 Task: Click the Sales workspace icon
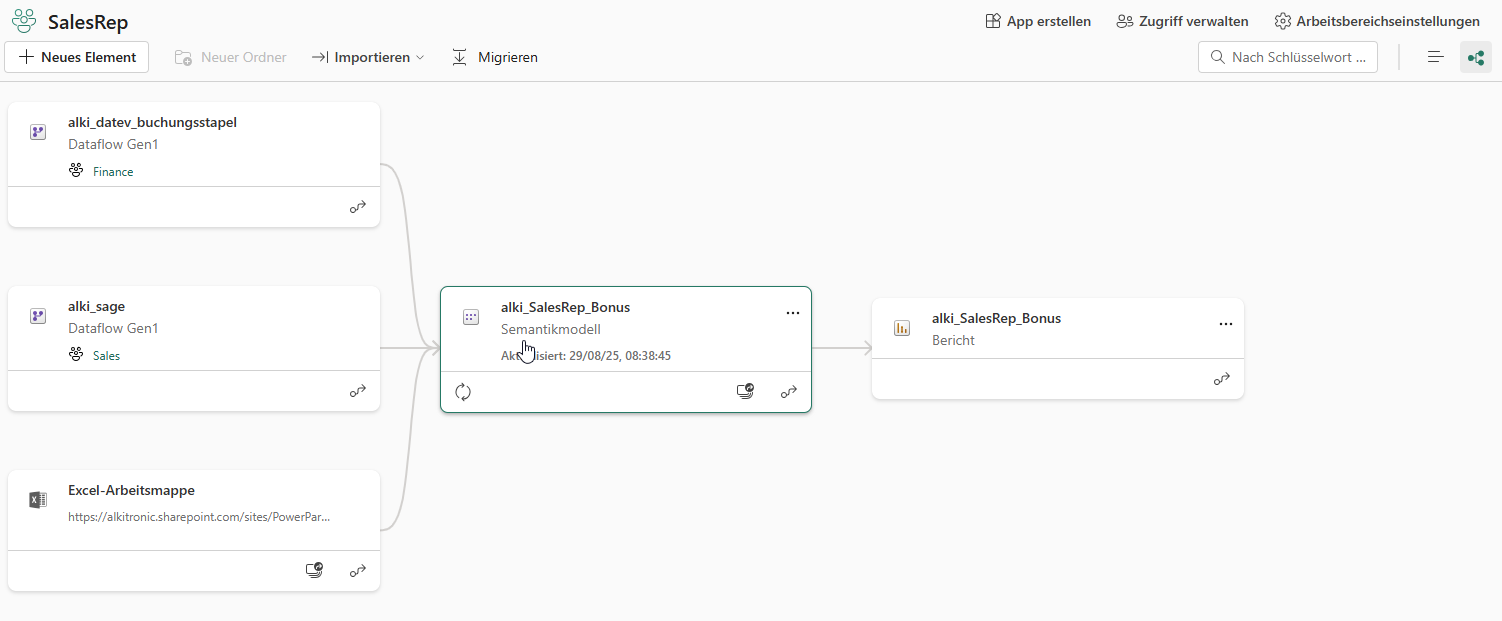[x=76, y=355]
